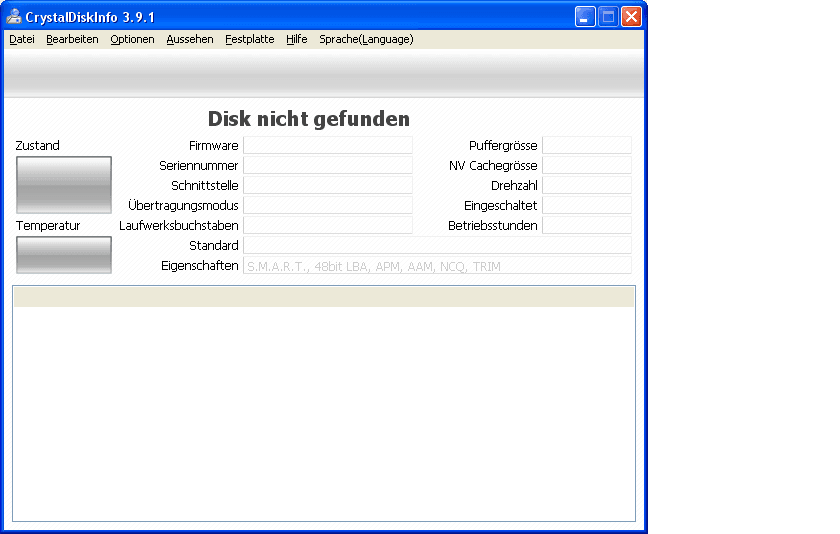The height and width of the screenshot is (534, 840).
Task: Click the Laufwerksbuchstaben field
Action: tap(328, 225)
